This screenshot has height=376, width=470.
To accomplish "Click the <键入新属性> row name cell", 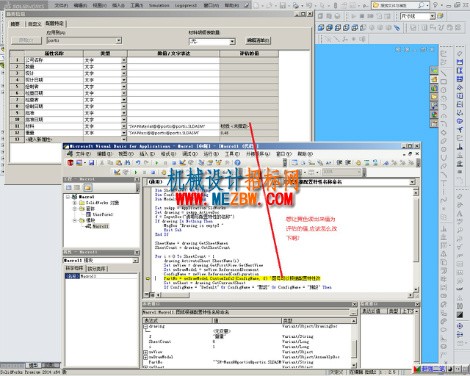I will tap(54, 139).
